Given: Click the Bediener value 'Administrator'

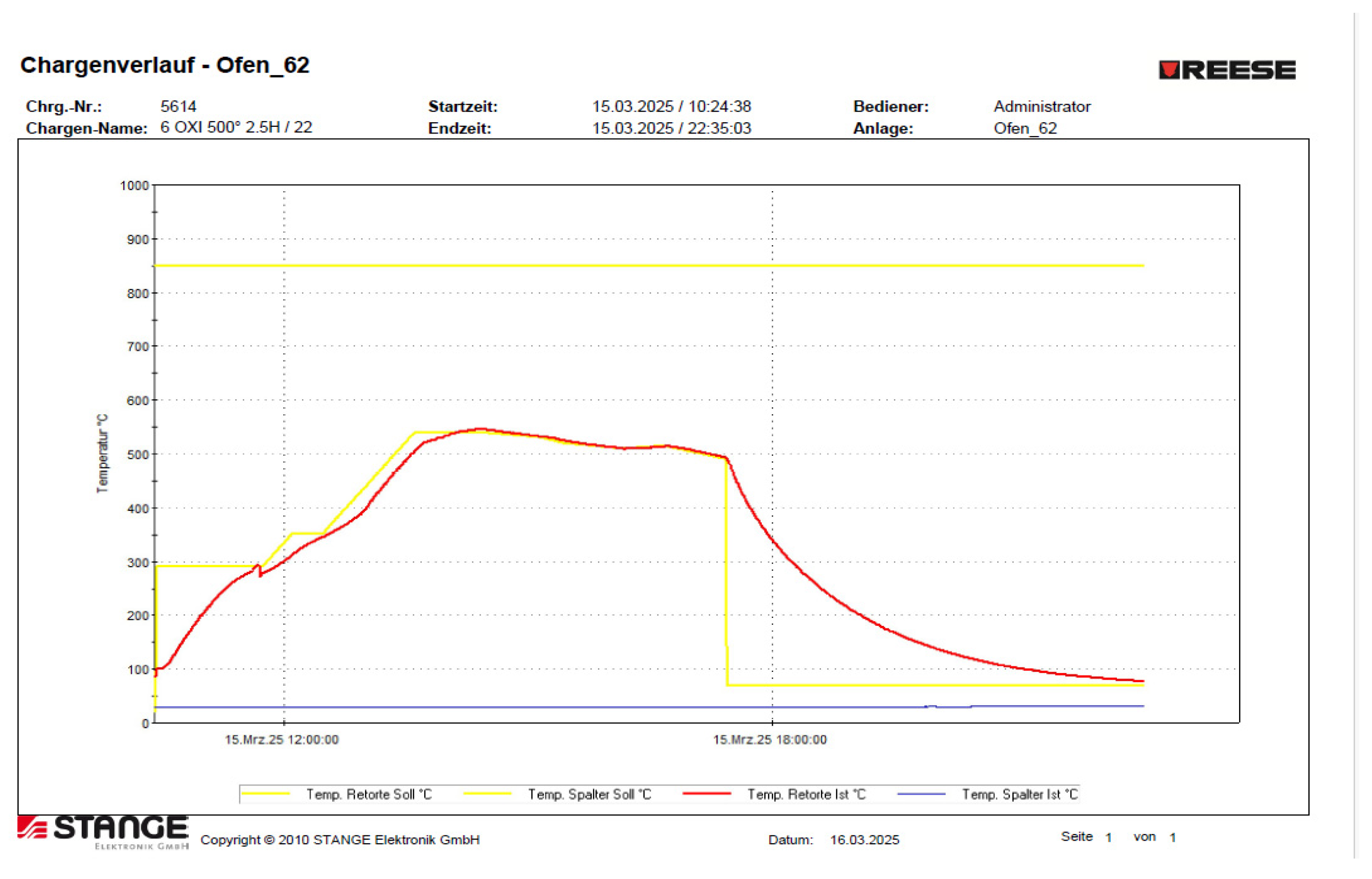Looking at the screenshot, I should [x=1042, y=106].
